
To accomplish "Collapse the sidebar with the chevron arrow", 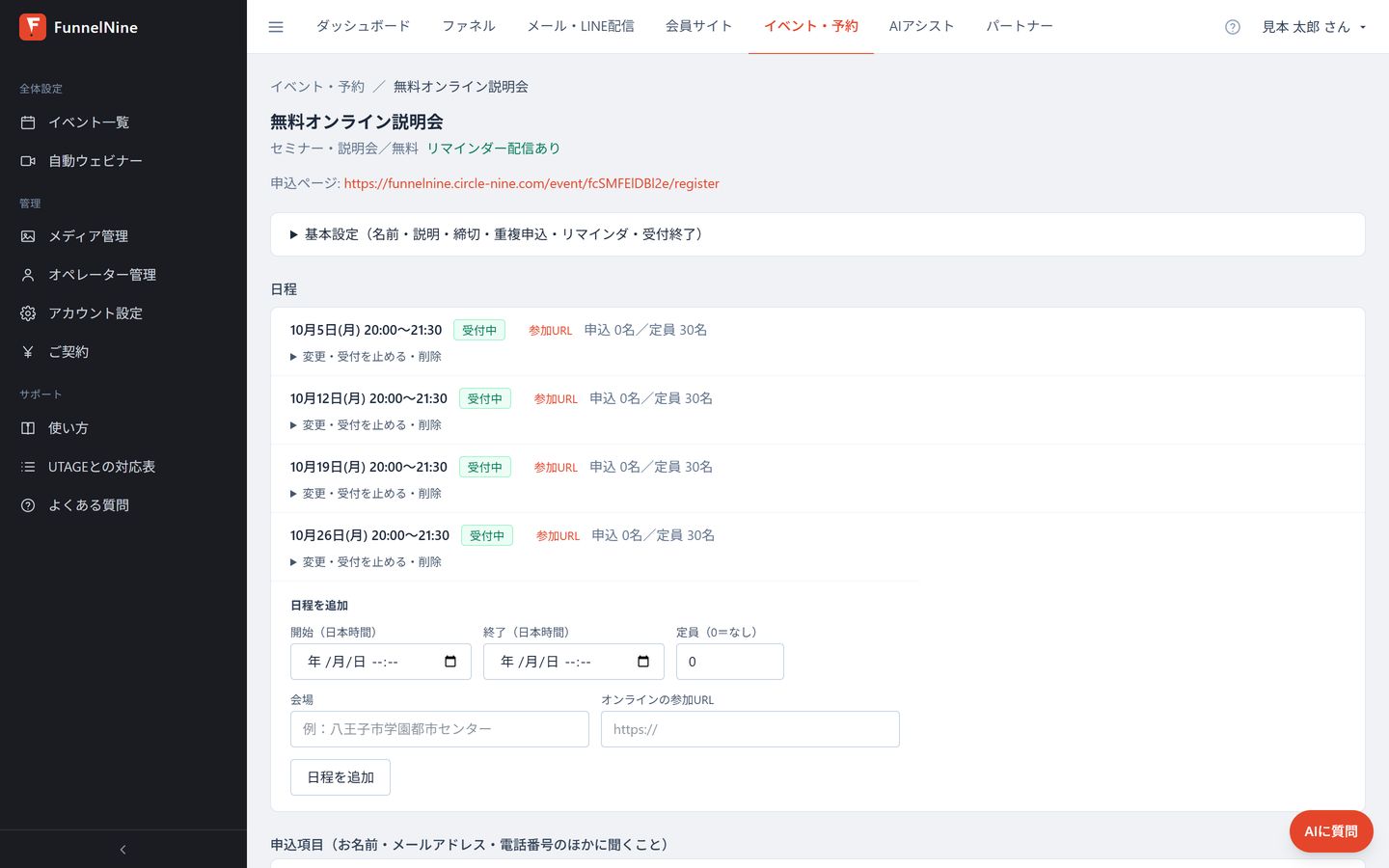I will pyautogui.click(x=123, y=850).
